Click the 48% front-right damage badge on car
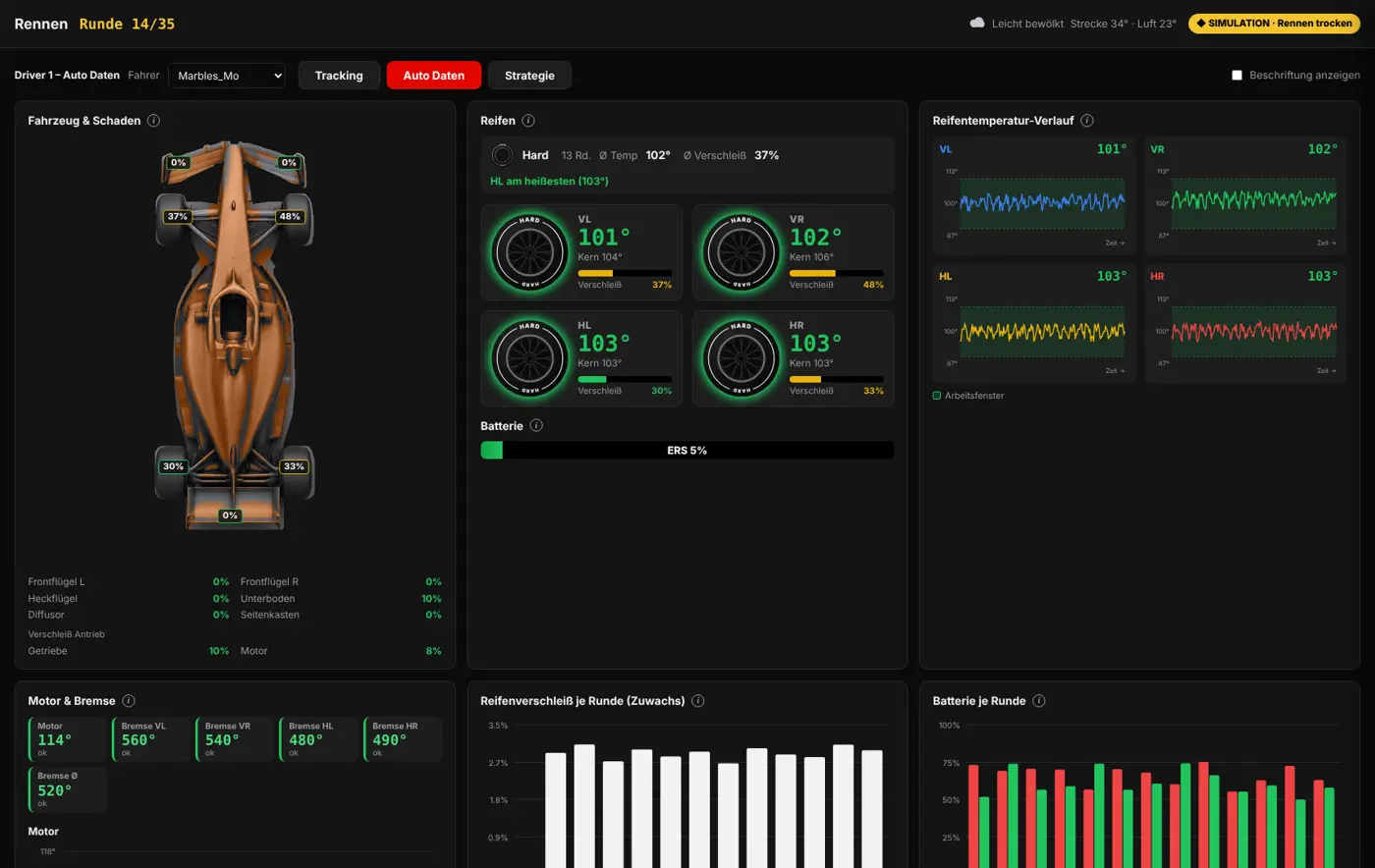Image resolution: width=1375 pixels, height=868 pixels. click(289, 216)
